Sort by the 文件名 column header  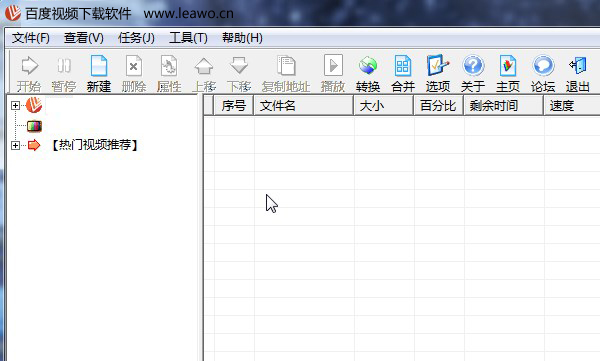(x=303, y=106)
